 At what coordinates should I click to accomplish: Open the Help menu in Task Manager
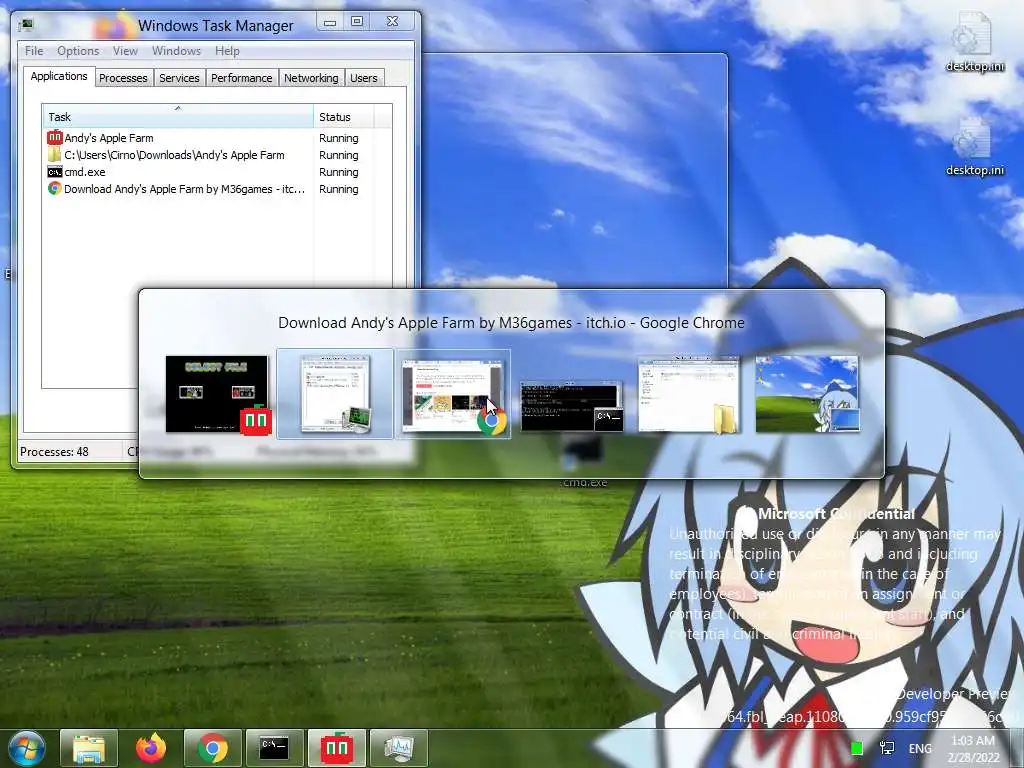pyautogui.click(x=227, y=51)
